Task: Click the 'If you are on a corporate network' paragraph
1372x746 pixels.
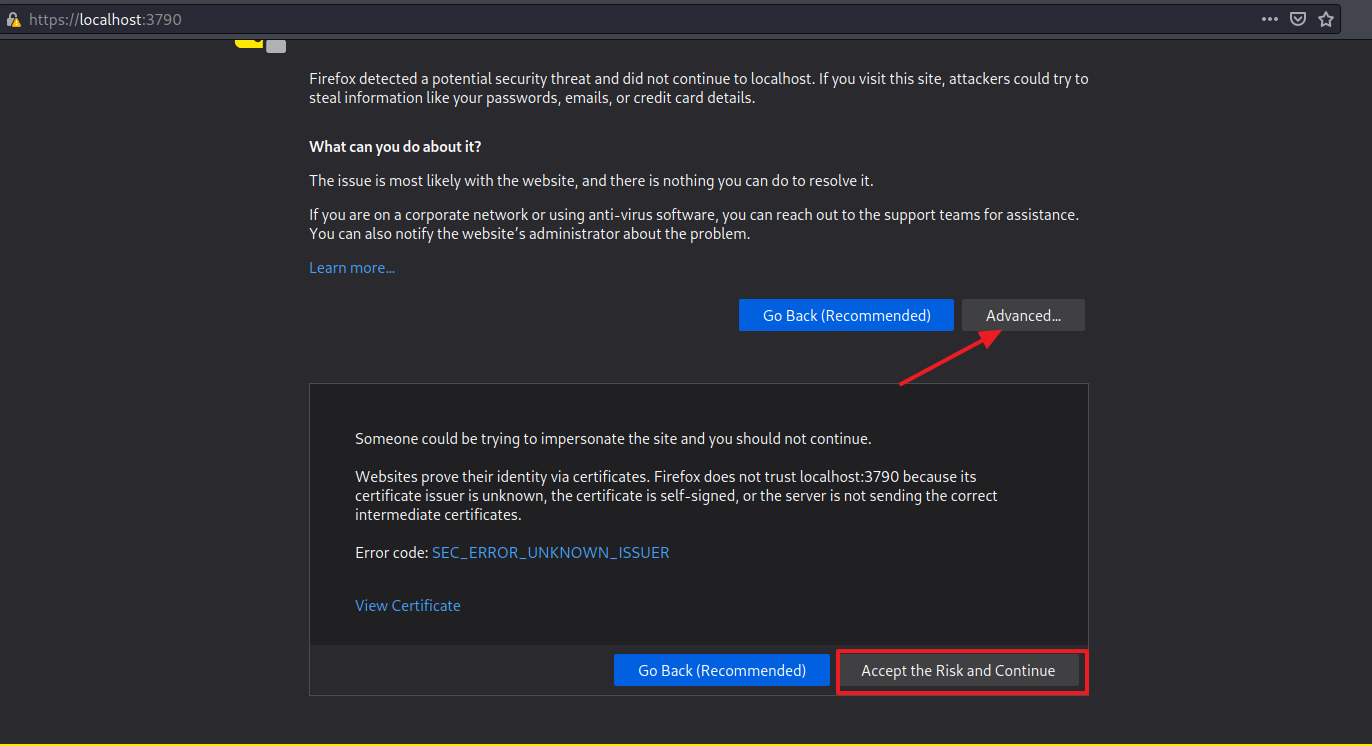Action: pos(694,224)
